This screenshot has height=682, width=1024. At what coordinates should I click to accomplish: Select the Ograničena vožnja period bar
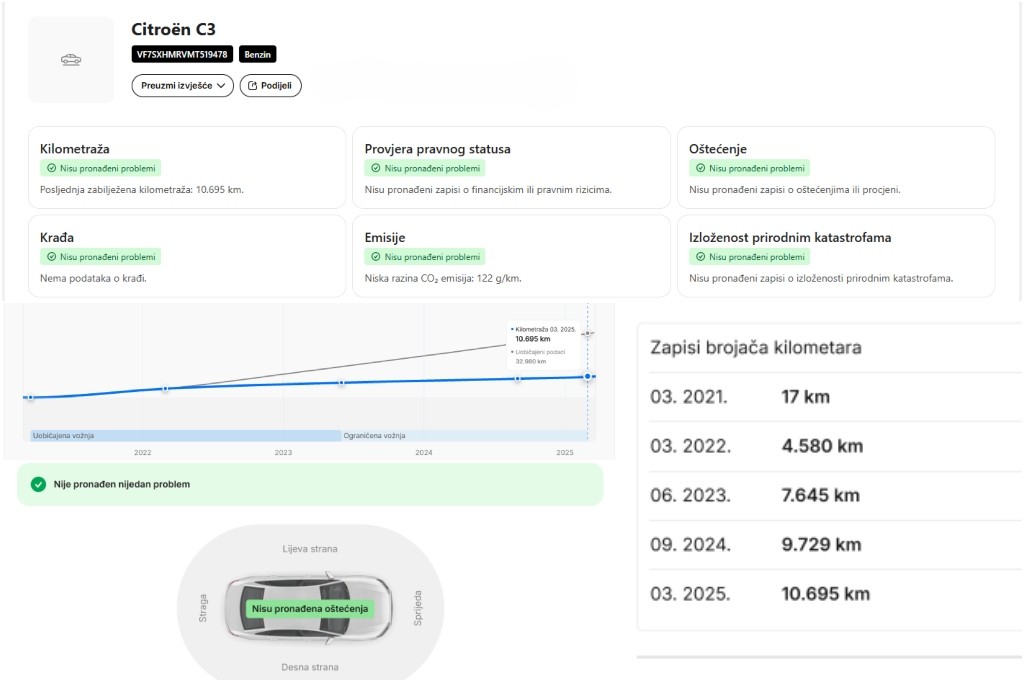(465, 436)
